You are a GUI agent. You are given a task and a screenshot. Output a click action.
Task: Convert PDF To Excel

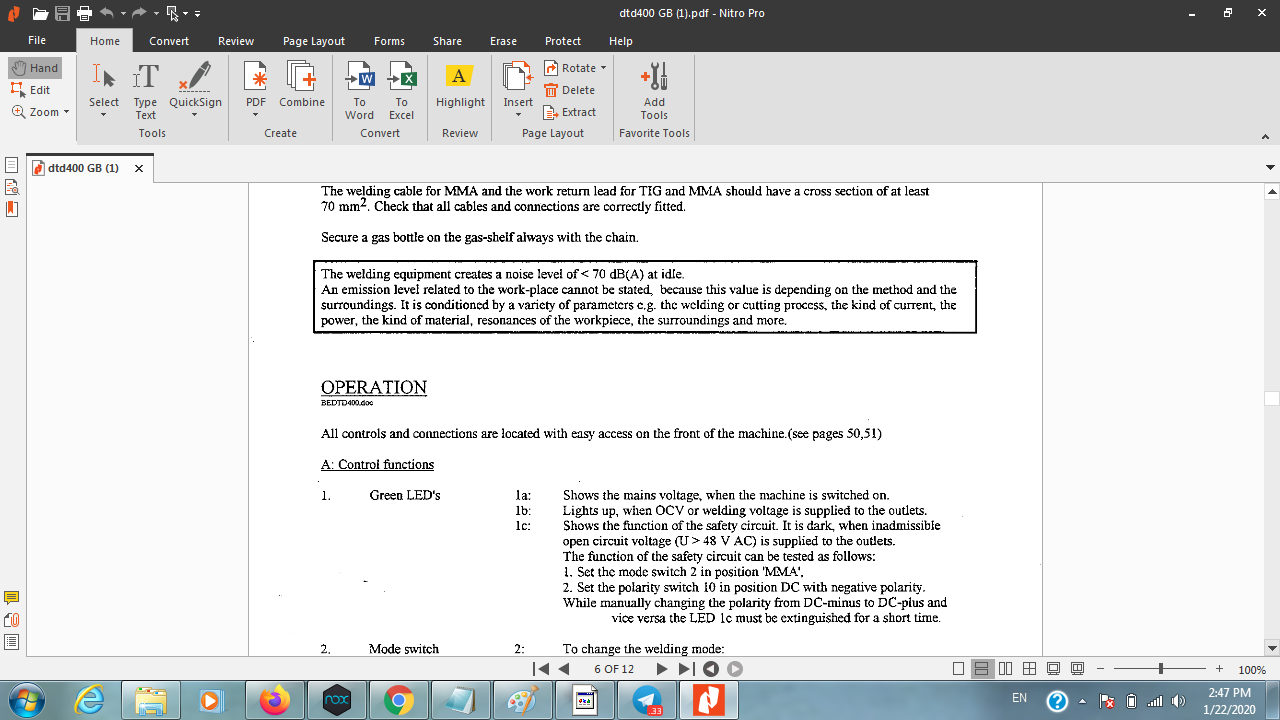click(401, 90)
